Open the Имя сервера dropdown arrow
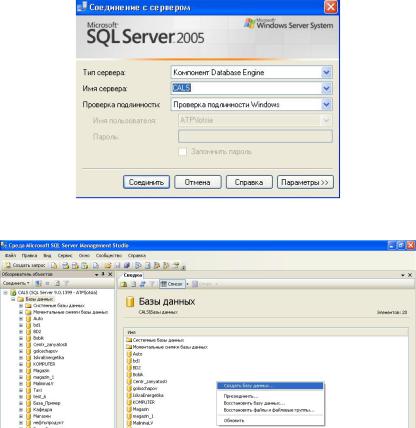The width and height of the screenshot is (416, 428). [326, 88]
